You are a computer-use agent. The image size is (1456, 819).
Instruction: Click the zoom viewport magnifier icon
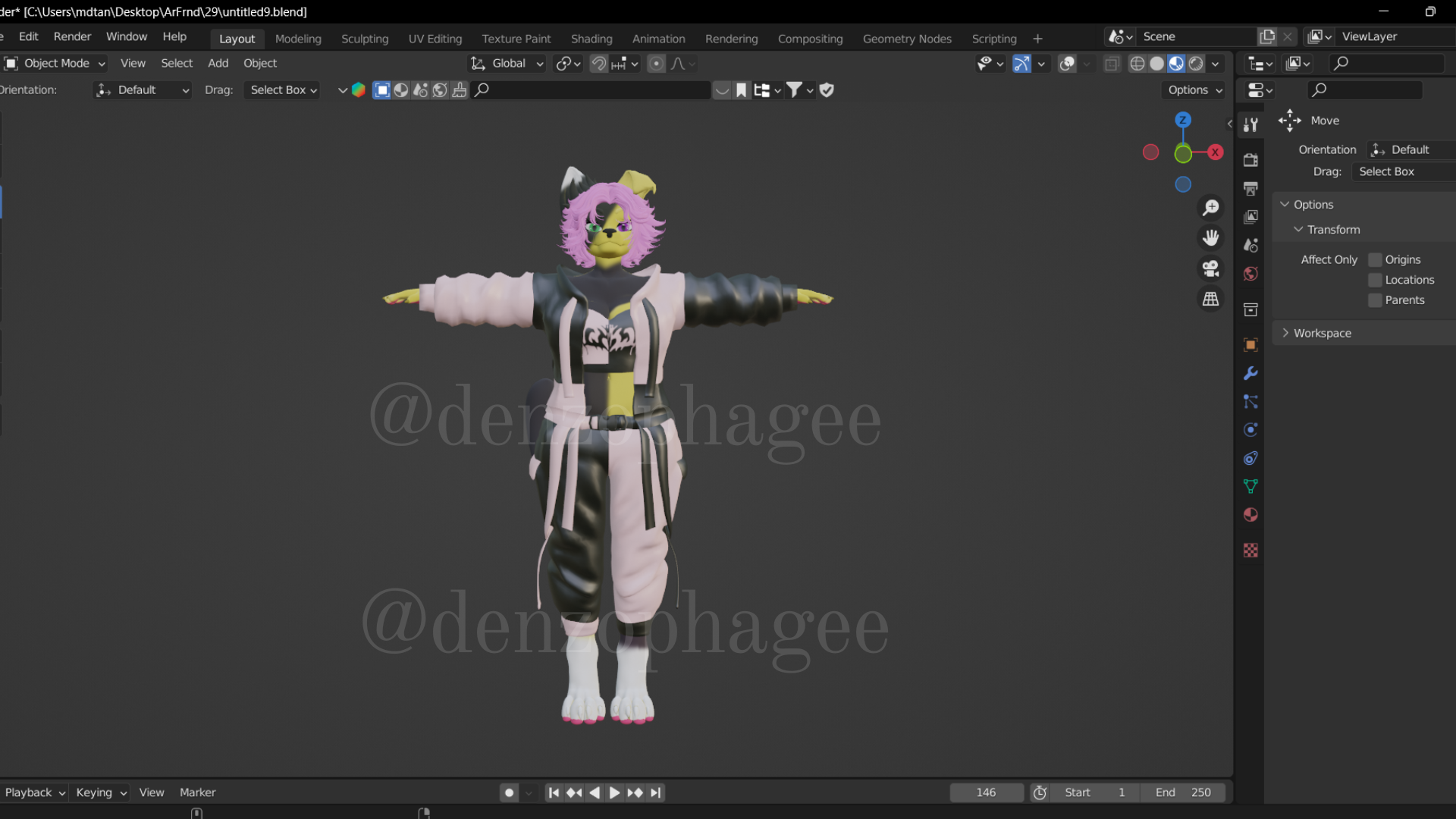coord(1211,207)
